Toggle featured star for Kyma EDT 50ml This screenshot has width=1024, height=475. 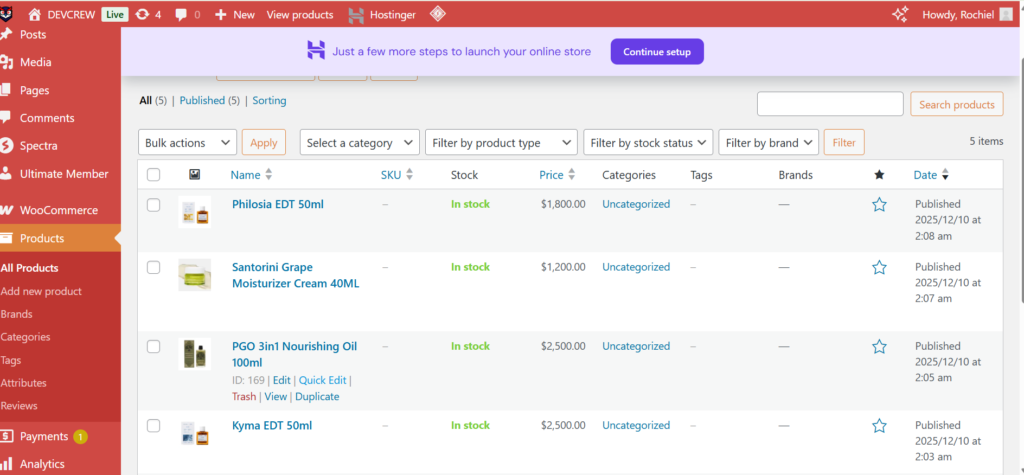pyautogui.click(x=879, y=425)
